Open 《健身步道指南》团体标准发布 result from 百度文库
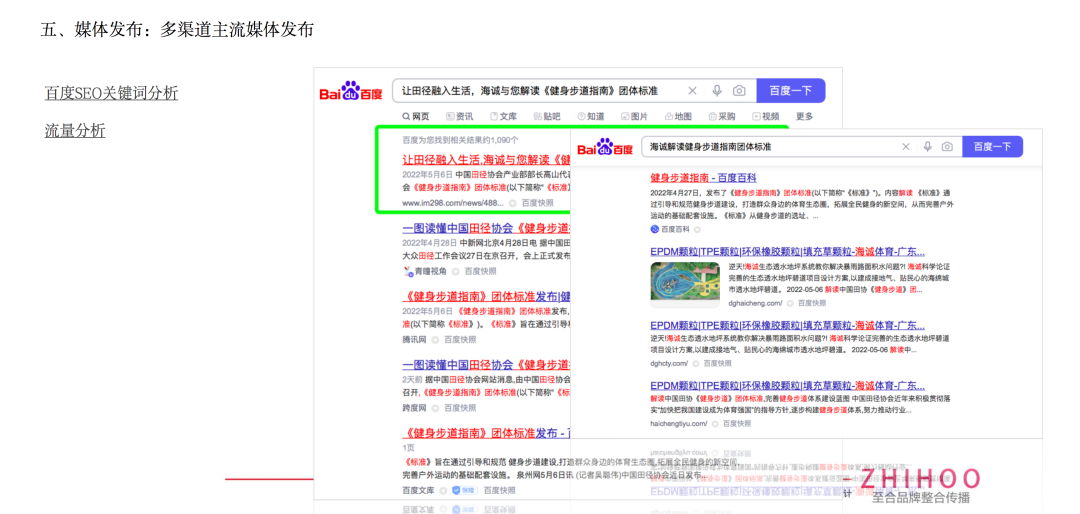 pos(486,433)
